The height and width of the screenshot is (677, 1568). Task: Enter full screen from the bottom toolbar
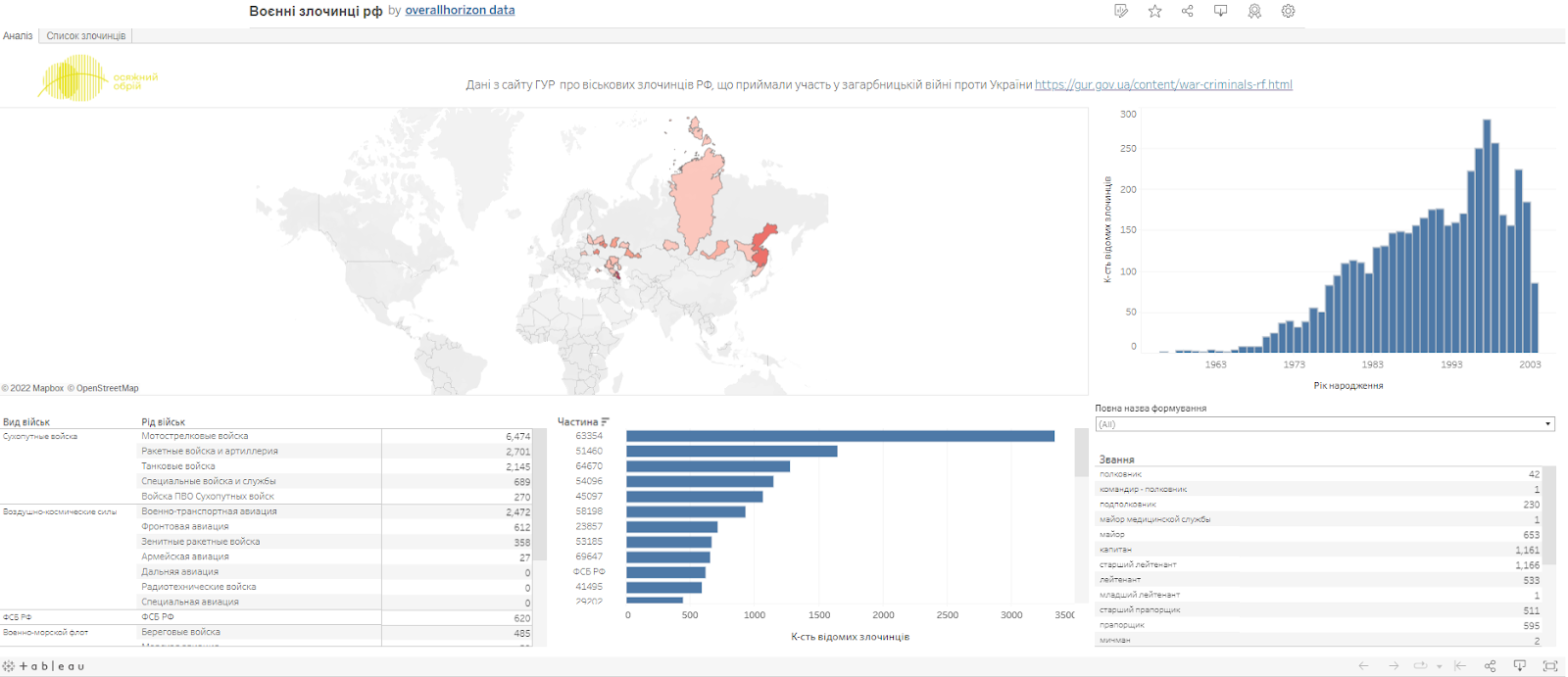coord(1549,666)
